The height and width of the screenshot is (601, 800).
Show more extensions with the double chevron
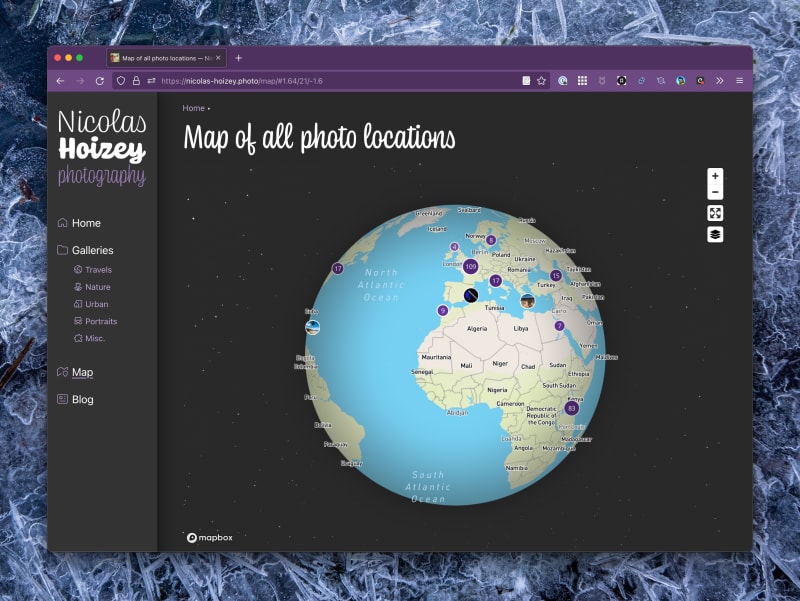[x=719, y=81]
